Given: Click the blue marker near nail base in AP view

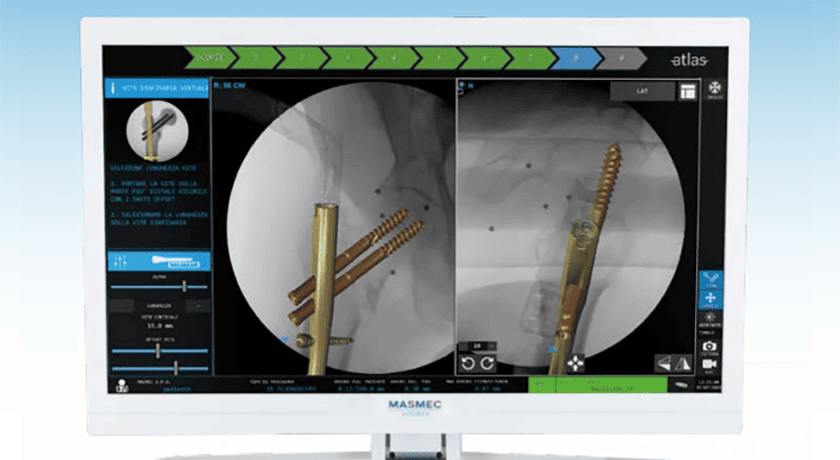Looking at the screenshot, I should coord(284,339).
